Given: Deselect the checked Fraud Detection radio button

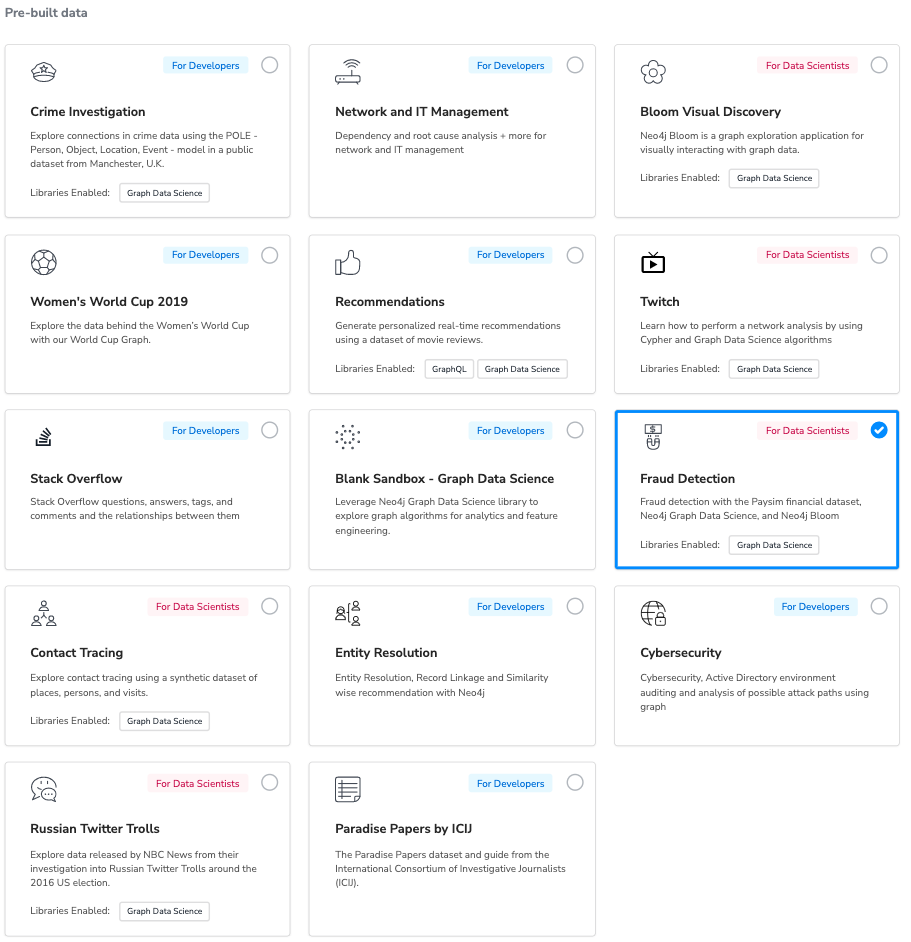Looking at the screenshot, I should point(879,430).
